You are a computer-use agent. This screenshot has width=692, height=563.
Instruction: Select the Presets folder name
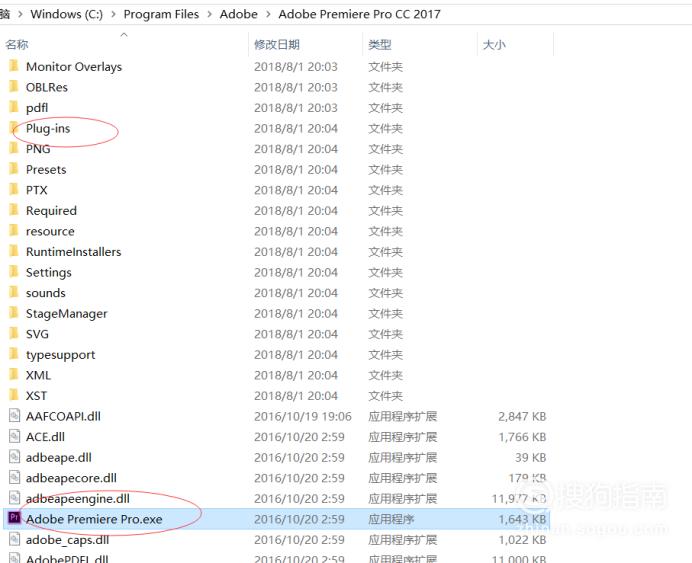pos(46,169)
